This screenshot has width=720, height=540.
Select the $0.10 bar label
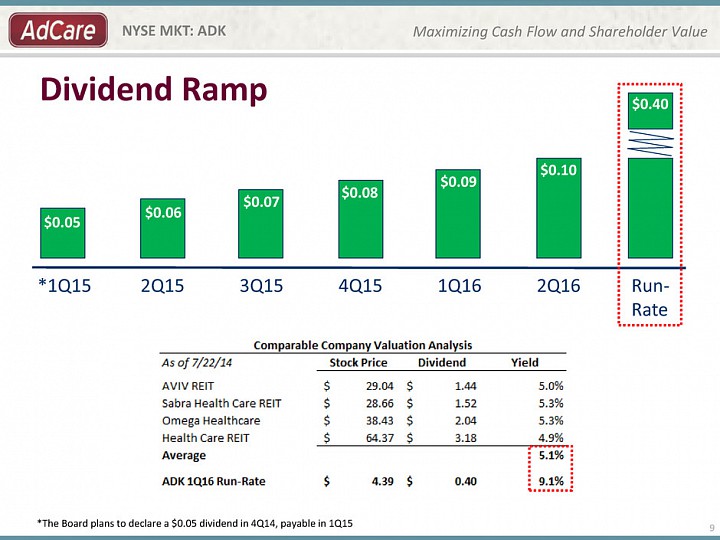tap(558, 170)
